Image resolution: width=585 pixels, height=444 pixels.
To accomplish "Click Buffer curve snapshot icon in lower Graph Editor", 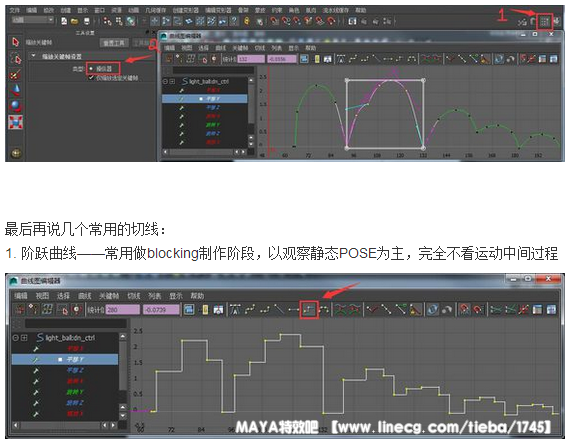I will pos(340,309).
